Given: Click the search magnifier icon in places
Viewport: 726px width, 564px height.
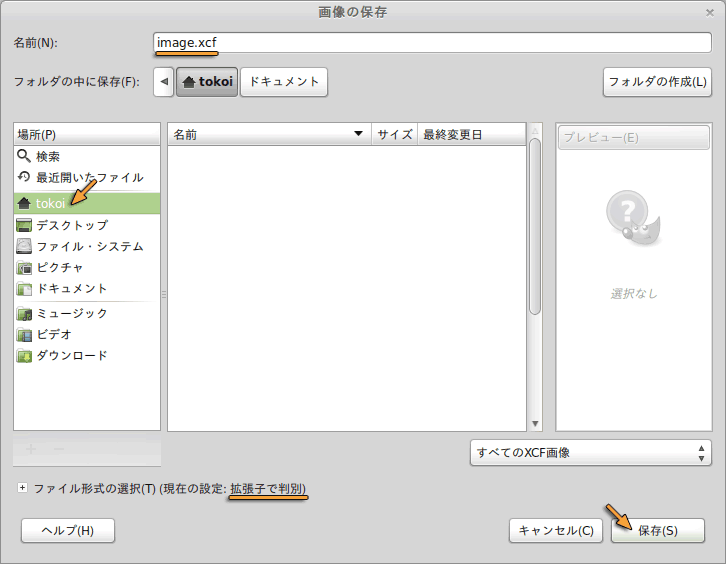Looking at the screenshot, I should (24, 156).
